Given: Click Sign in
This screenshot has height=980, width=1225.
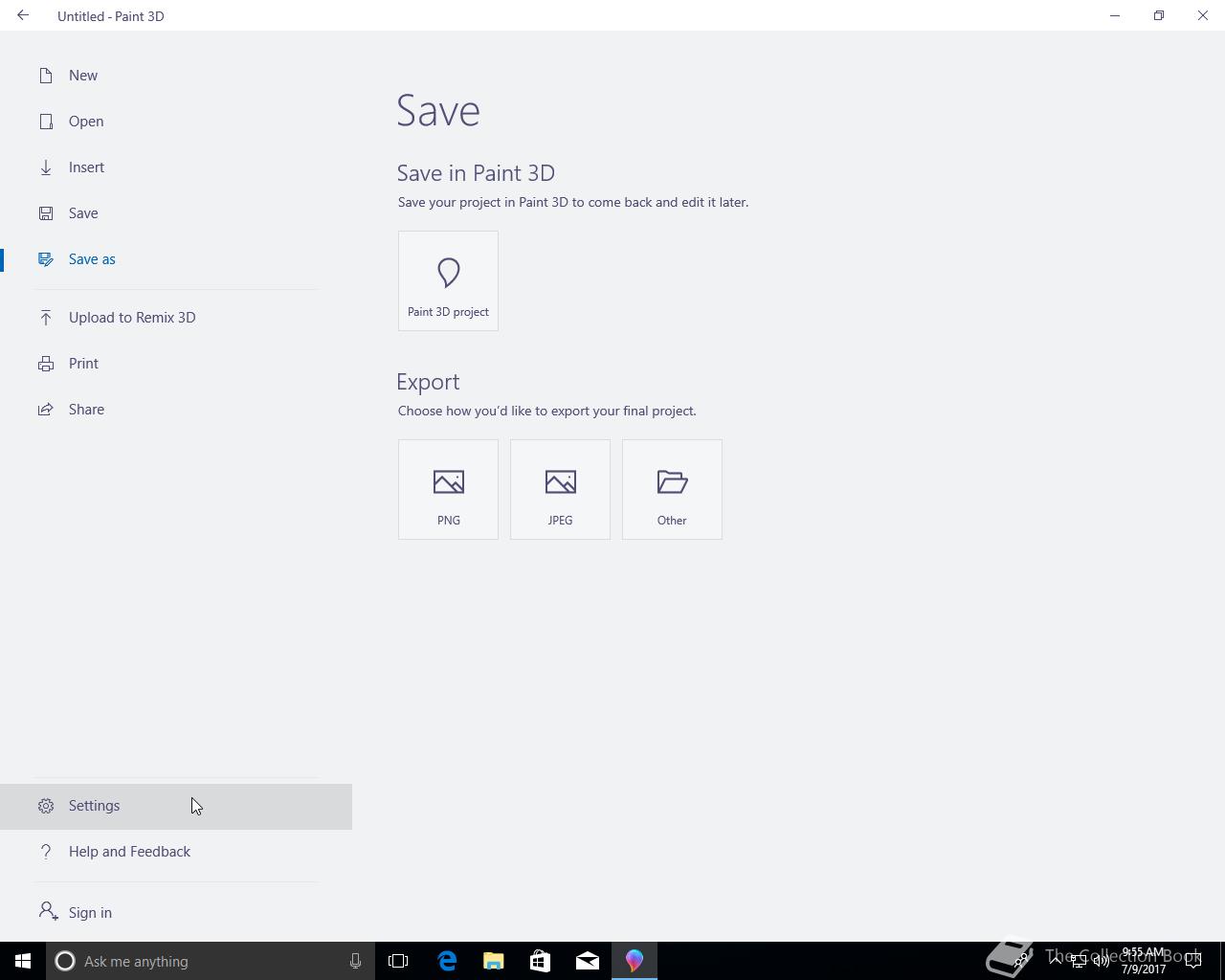Looking at the screenshot, I should (x=176, y=913).
